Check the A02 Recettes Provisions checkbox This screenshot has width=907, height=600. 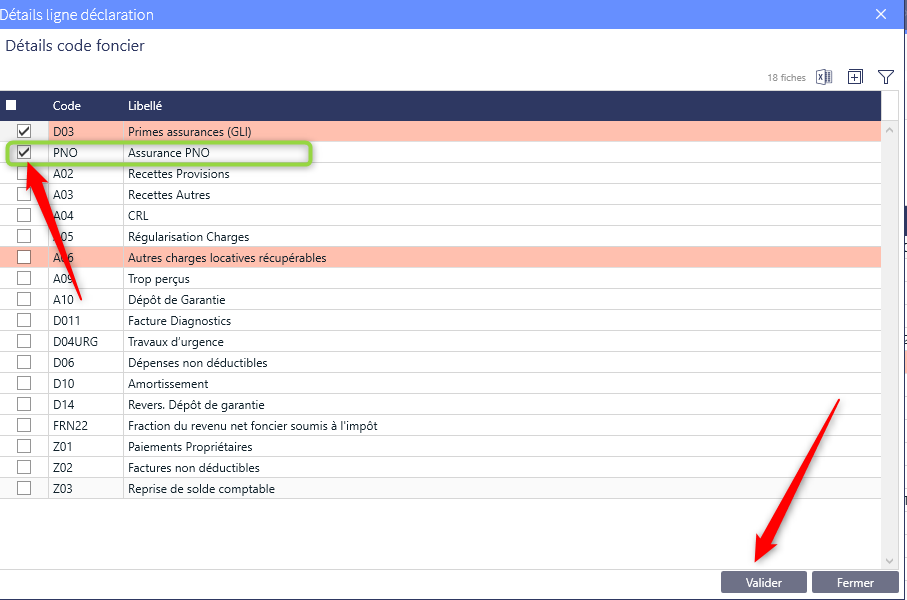24,174
